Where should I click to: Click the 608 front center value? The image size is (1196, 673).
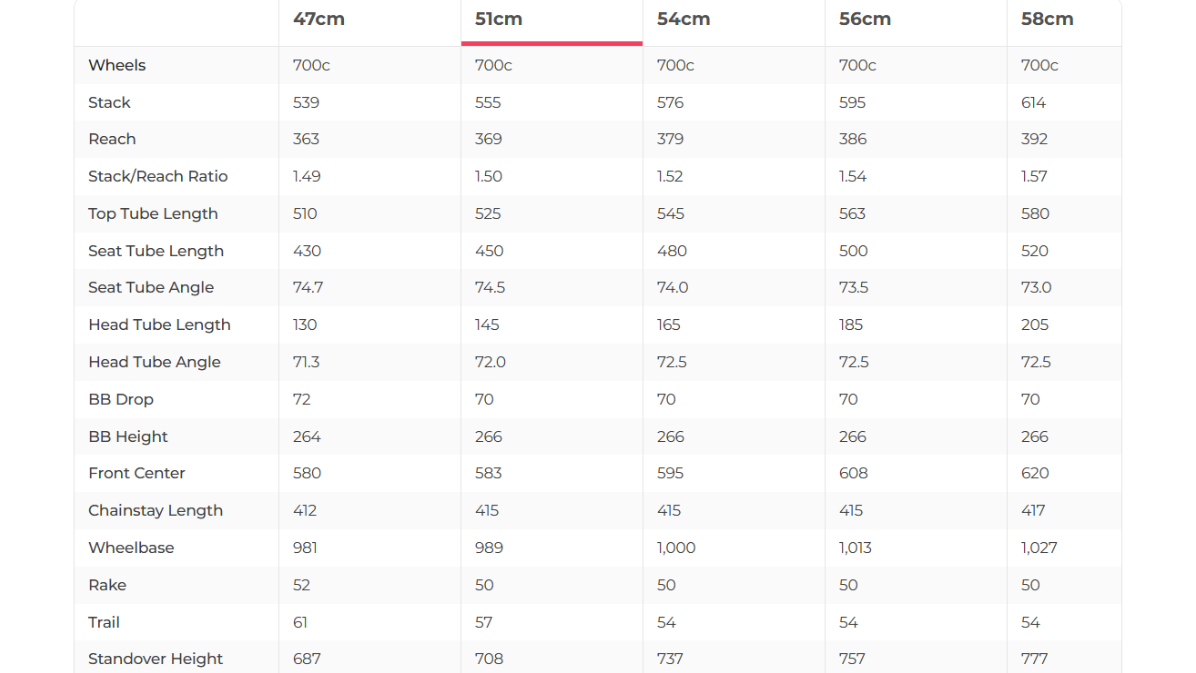[x=853, y=473]
